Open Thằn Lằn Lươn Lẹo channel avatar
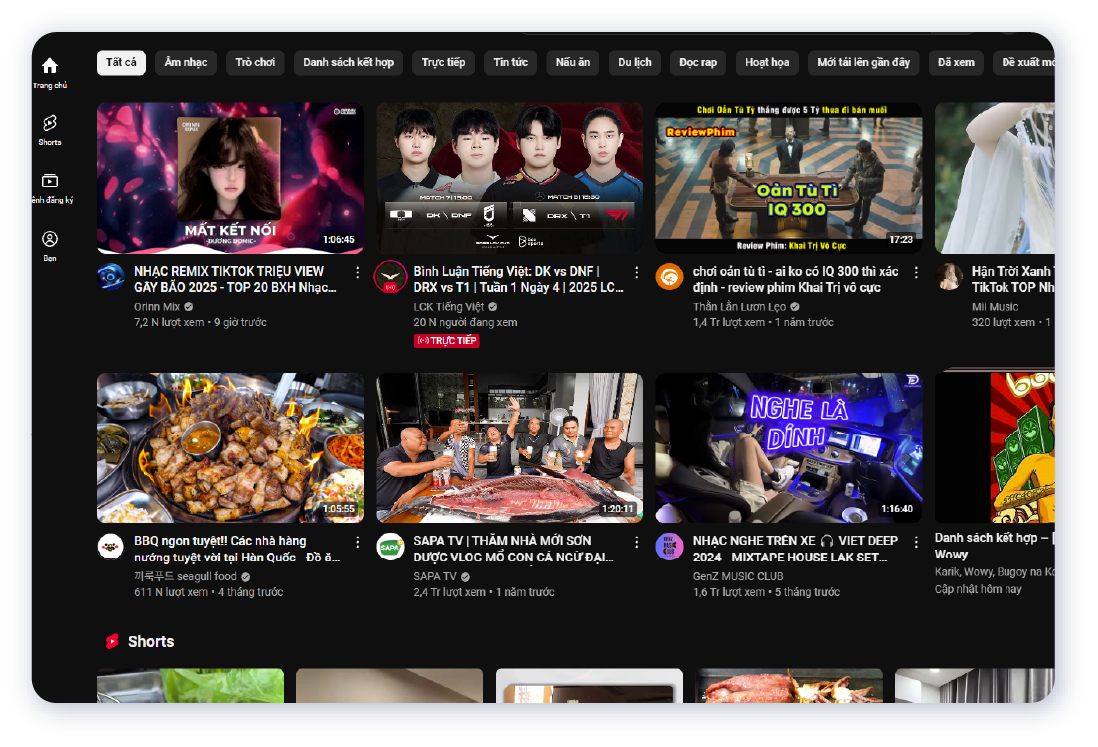The image size is (1098, 747). pyautogui.click(x=669, y=277)
